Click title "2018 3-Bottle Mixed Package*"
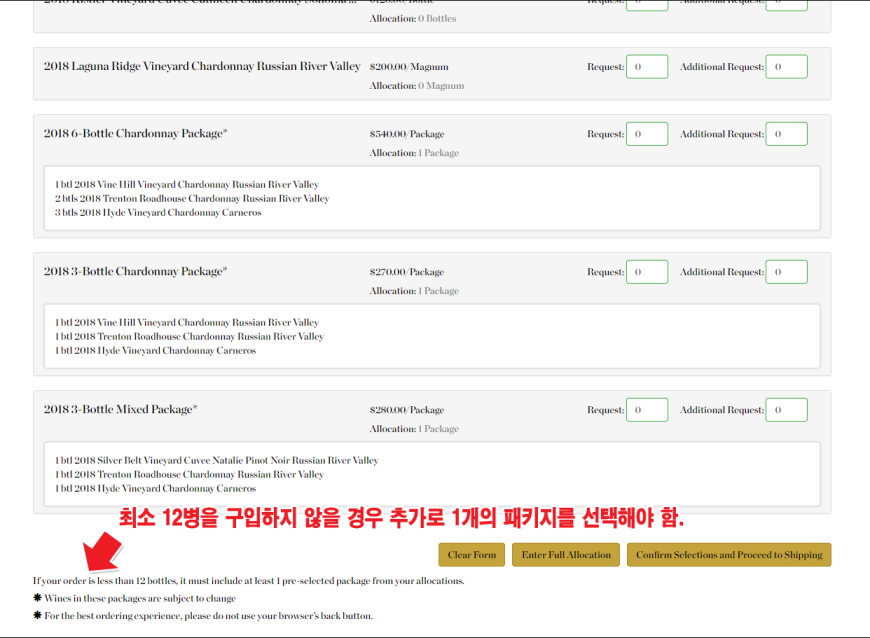Image resolution: width=870 pixels, height=638 pixels. pyautogui.click(x=120, y=409)
